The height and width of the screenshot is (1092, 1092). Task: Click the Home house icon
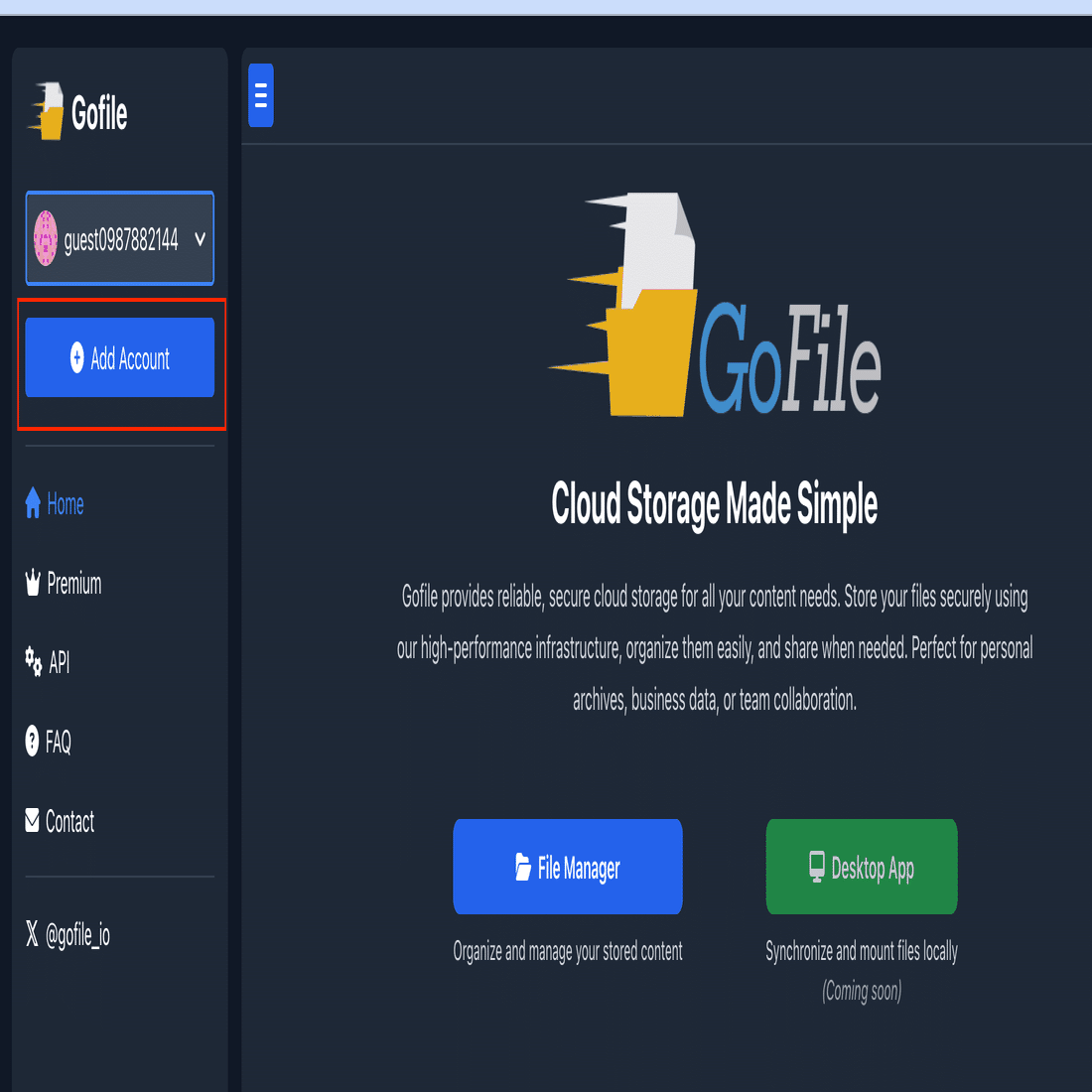pos(33,503)
